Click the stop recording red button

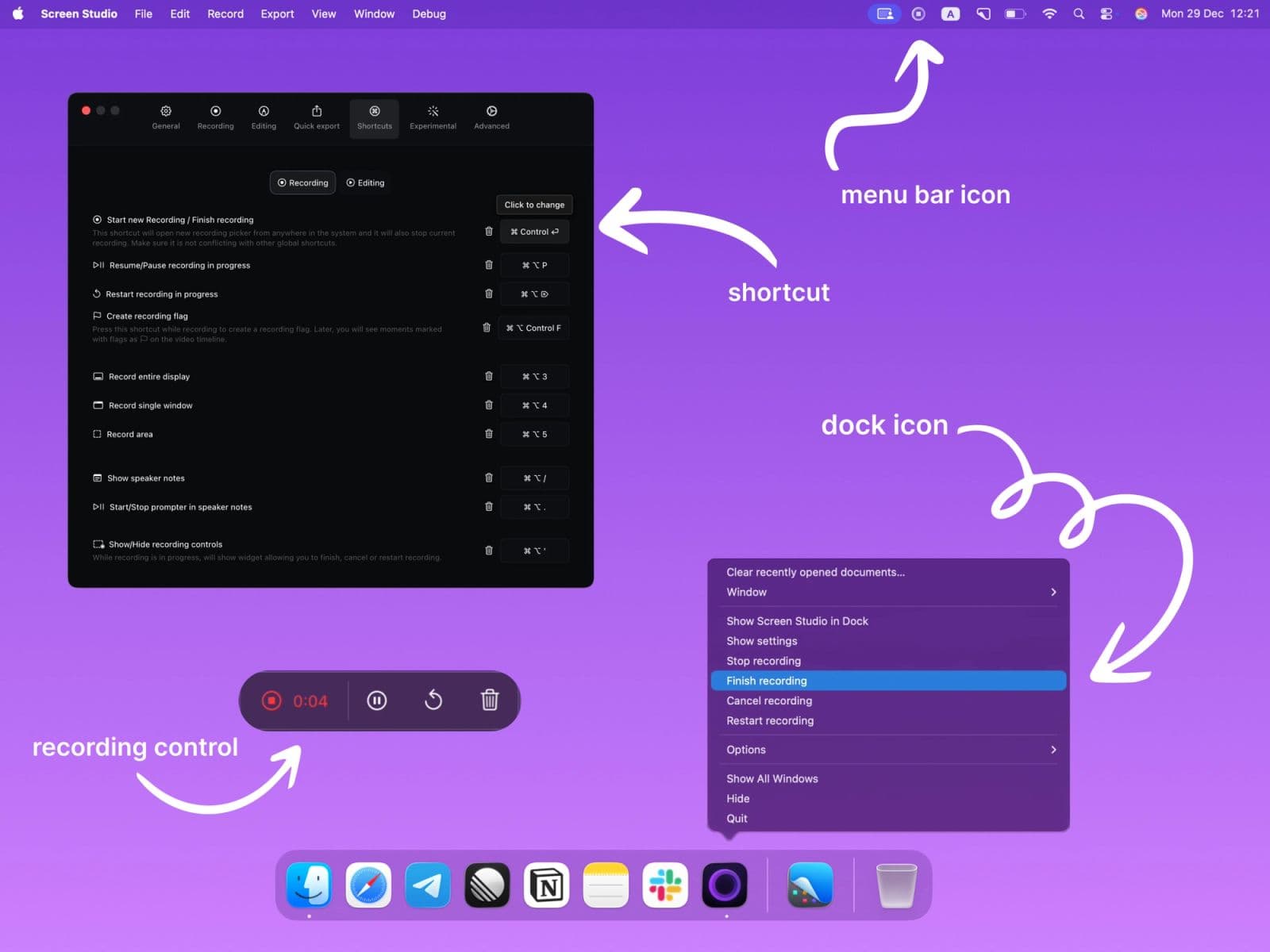271,701
